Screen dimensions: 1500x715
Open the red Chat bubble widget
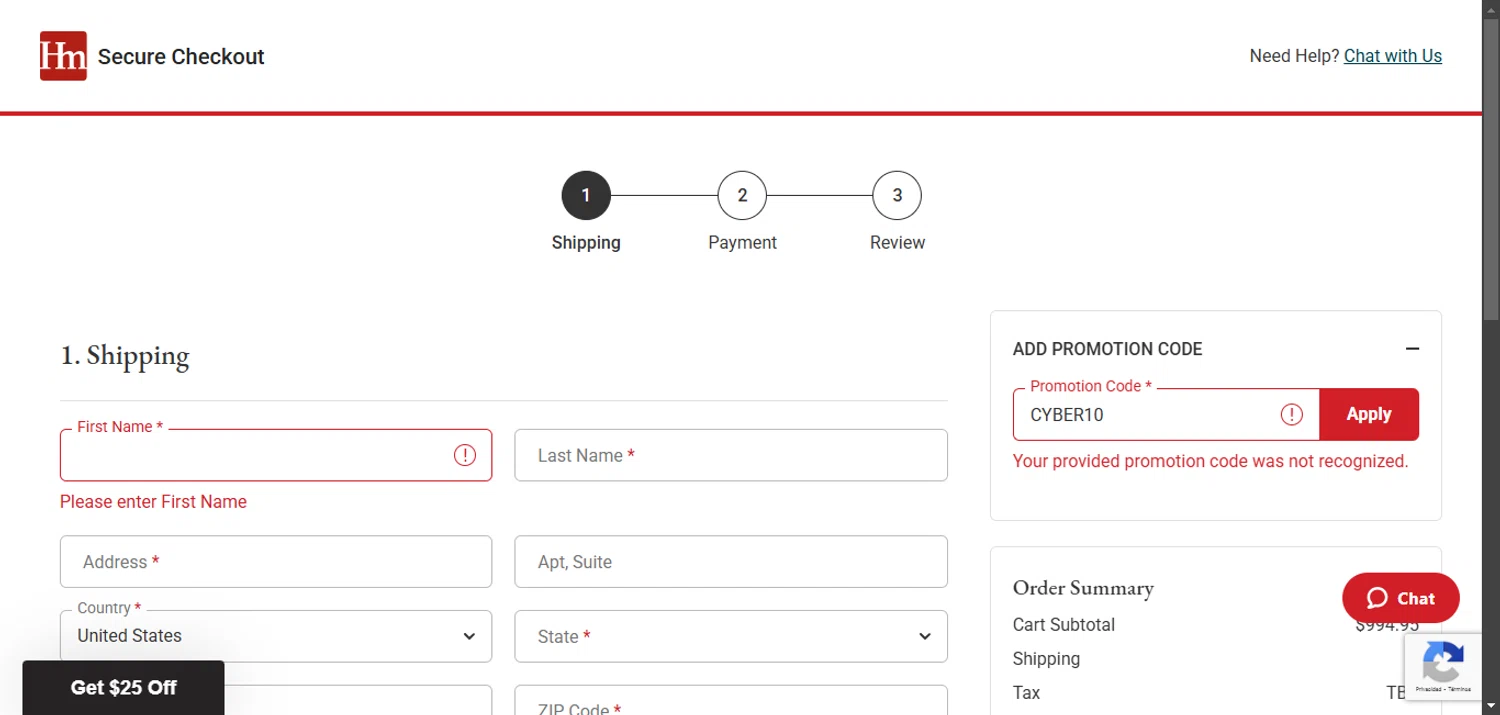(x=1400, y=598)
